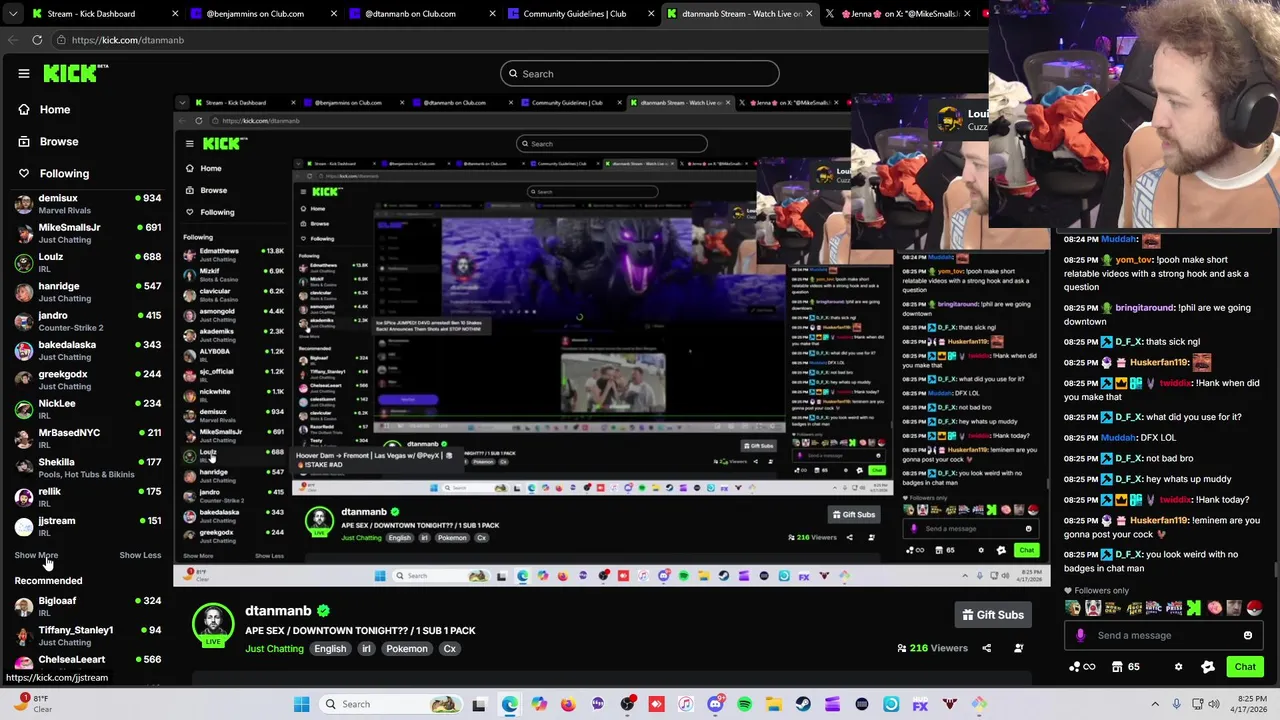Close the Community Guidelines | Club tab
Screen dimensions: 1280x720
tap(651, 14)
